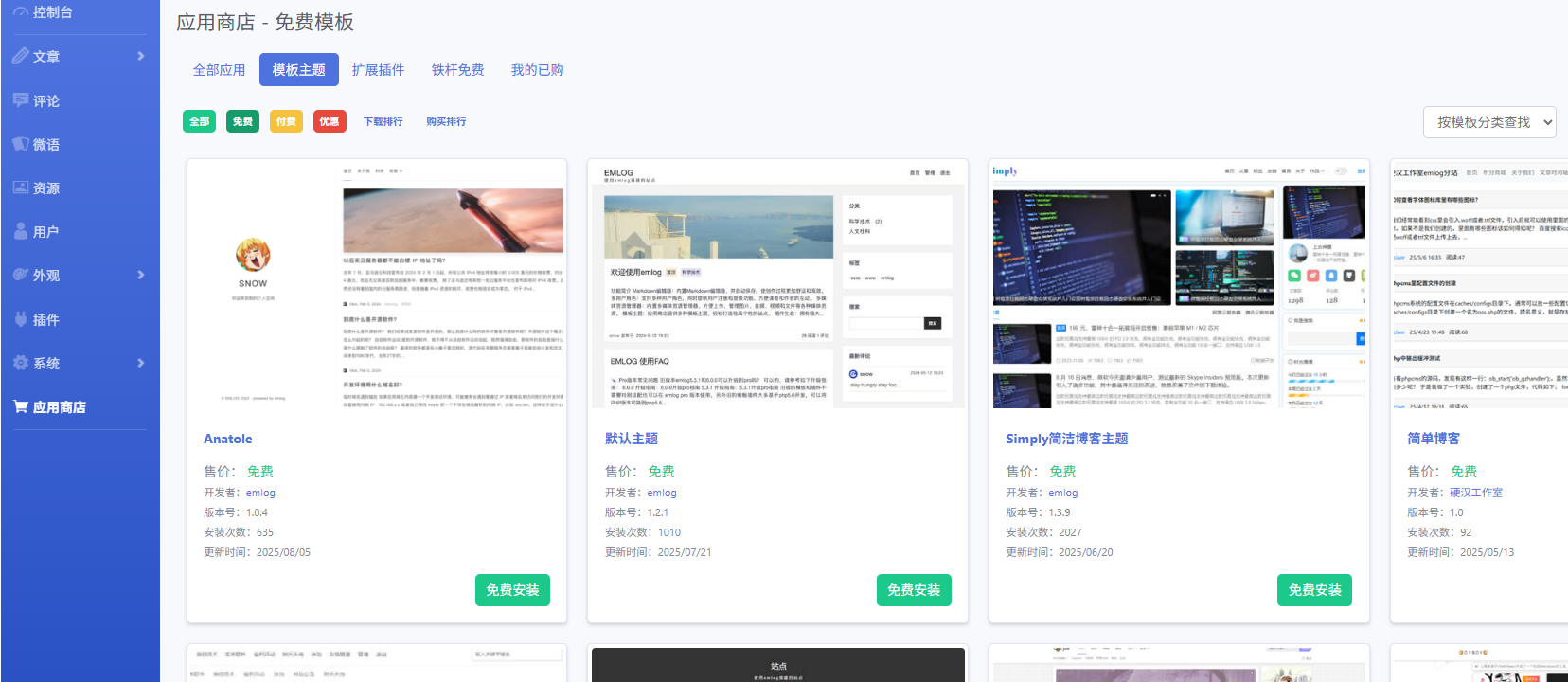Viewport: 1568px width, 682px height.
Task: Select the 用户 person icon
Action: point(20,231)
